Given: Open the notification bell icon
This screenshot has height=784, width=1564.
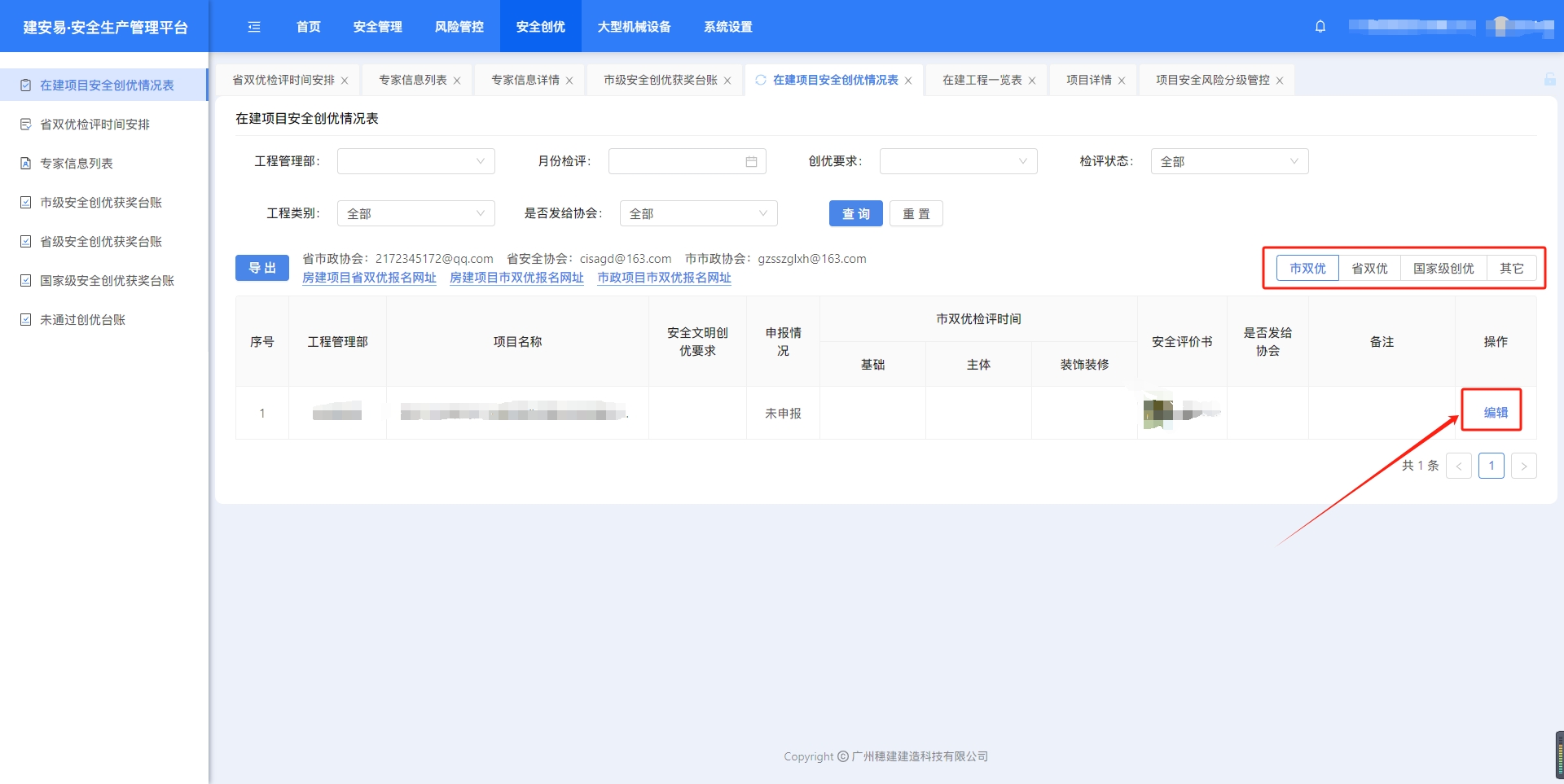Looking at the screenshot, I should (1320, 27).
